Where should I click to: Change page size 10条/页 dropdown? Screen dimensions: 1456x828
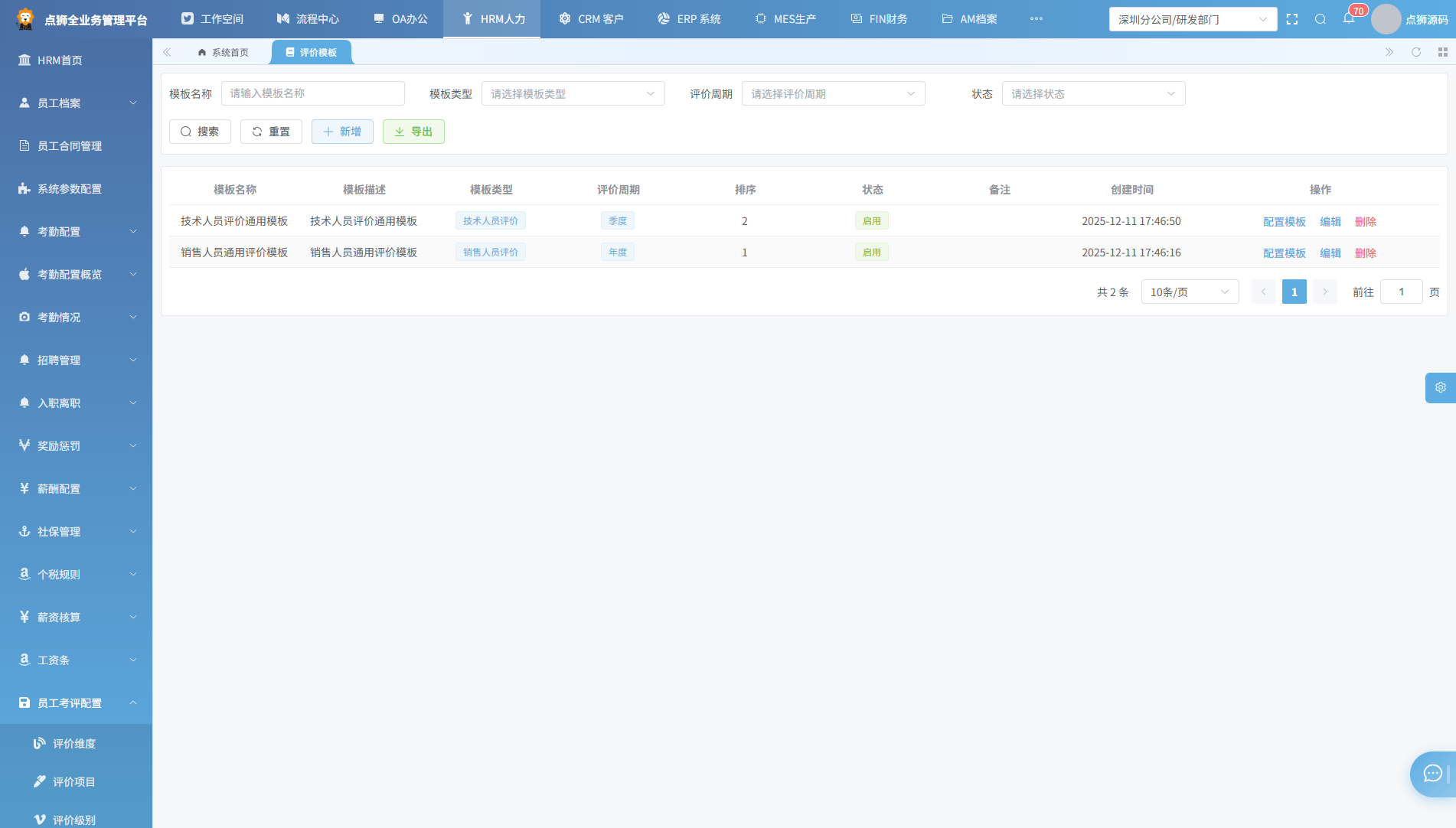click(1190, 292)
